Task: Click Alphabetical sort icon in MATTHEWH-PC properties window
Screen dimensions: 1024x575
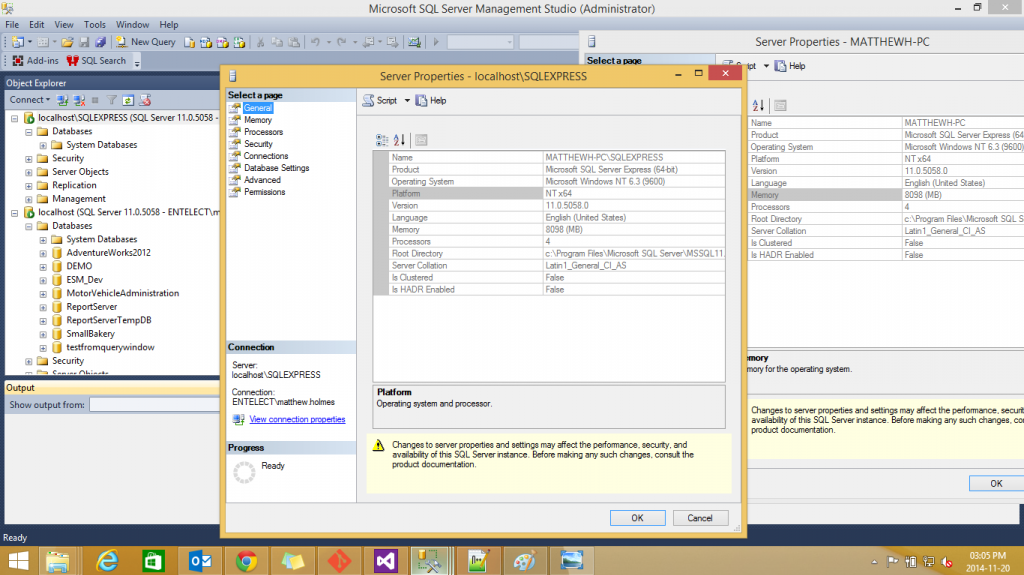Action: (758, 105)
